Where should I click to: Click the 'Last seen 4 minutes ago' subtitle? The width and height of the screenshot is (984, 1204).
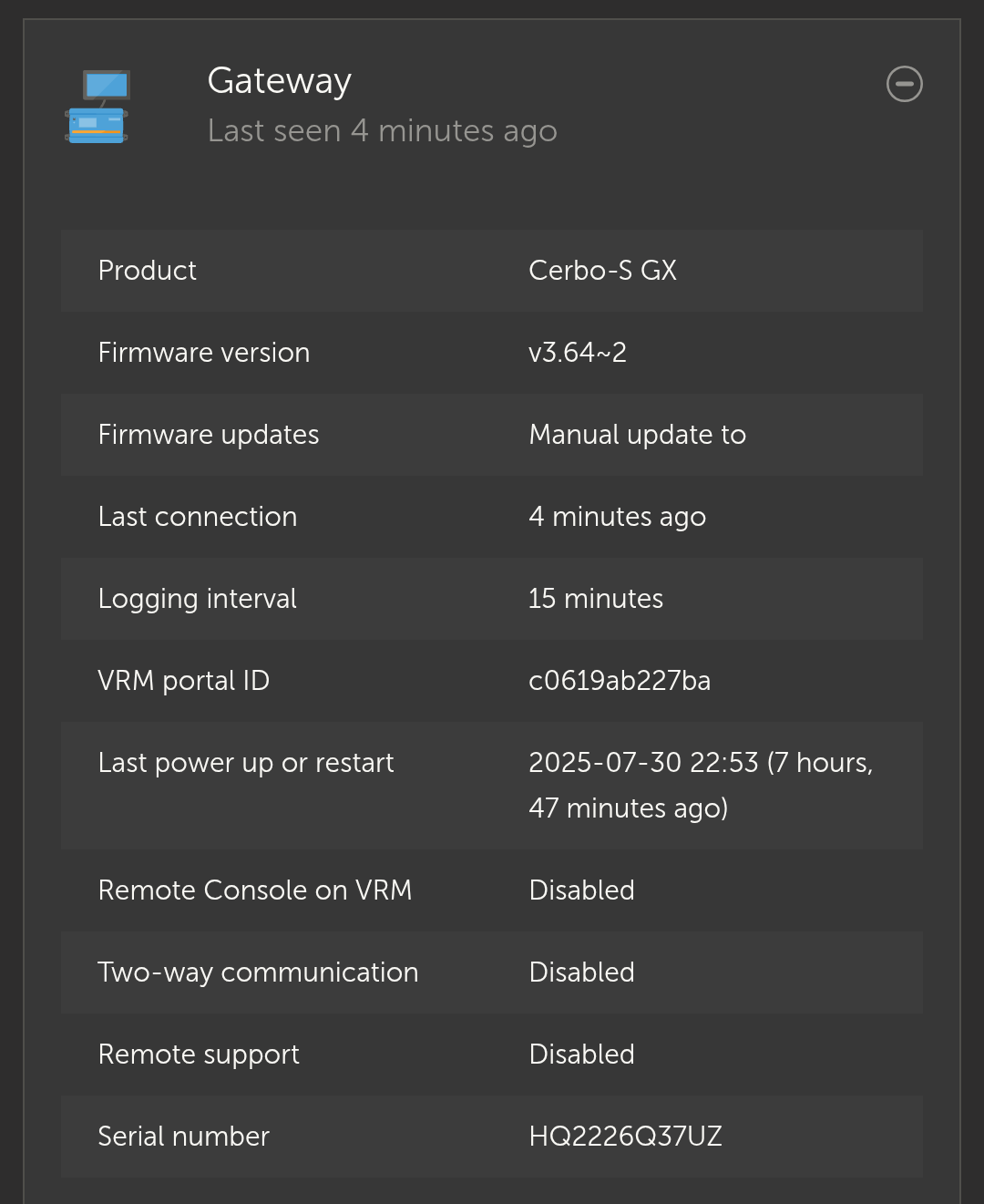coord(382,131)
